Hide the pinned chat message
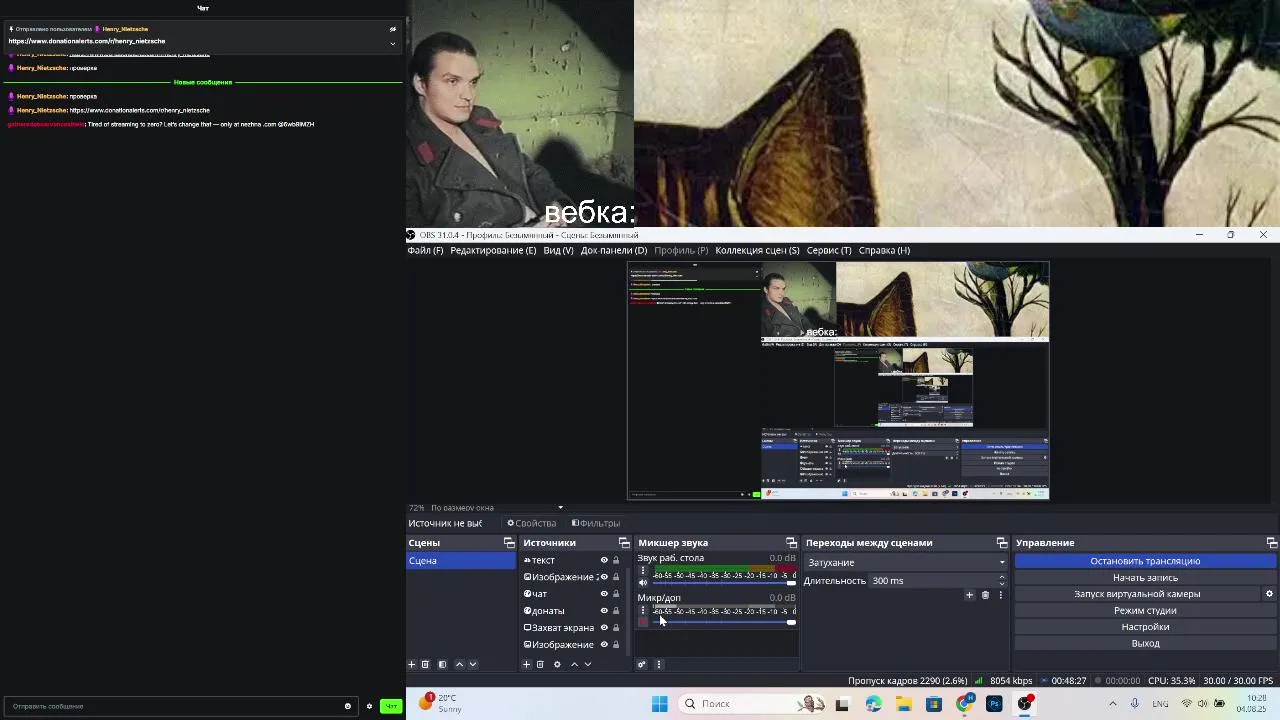The height and width of the screenshot is (720, 1280). (392, 29)
